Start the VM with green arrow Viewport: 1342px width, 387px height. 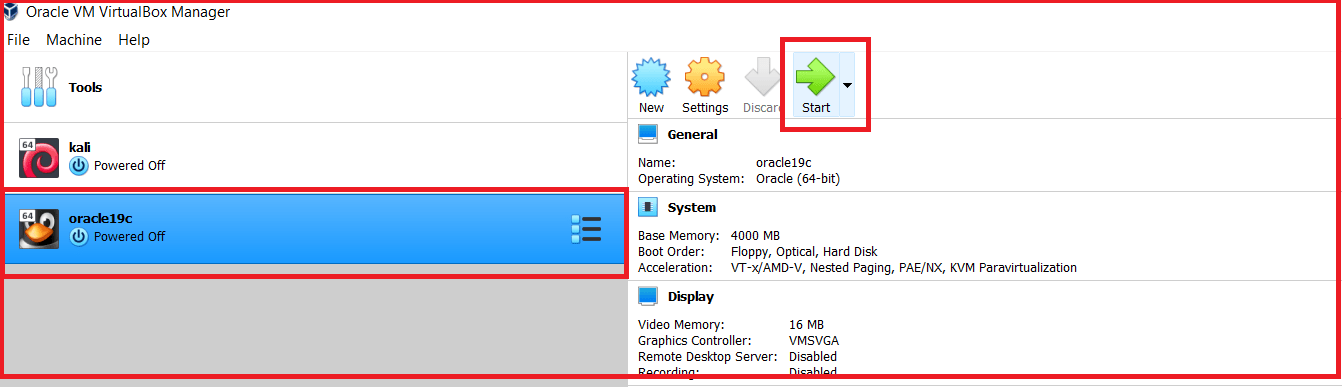click(x=815, y=77)
